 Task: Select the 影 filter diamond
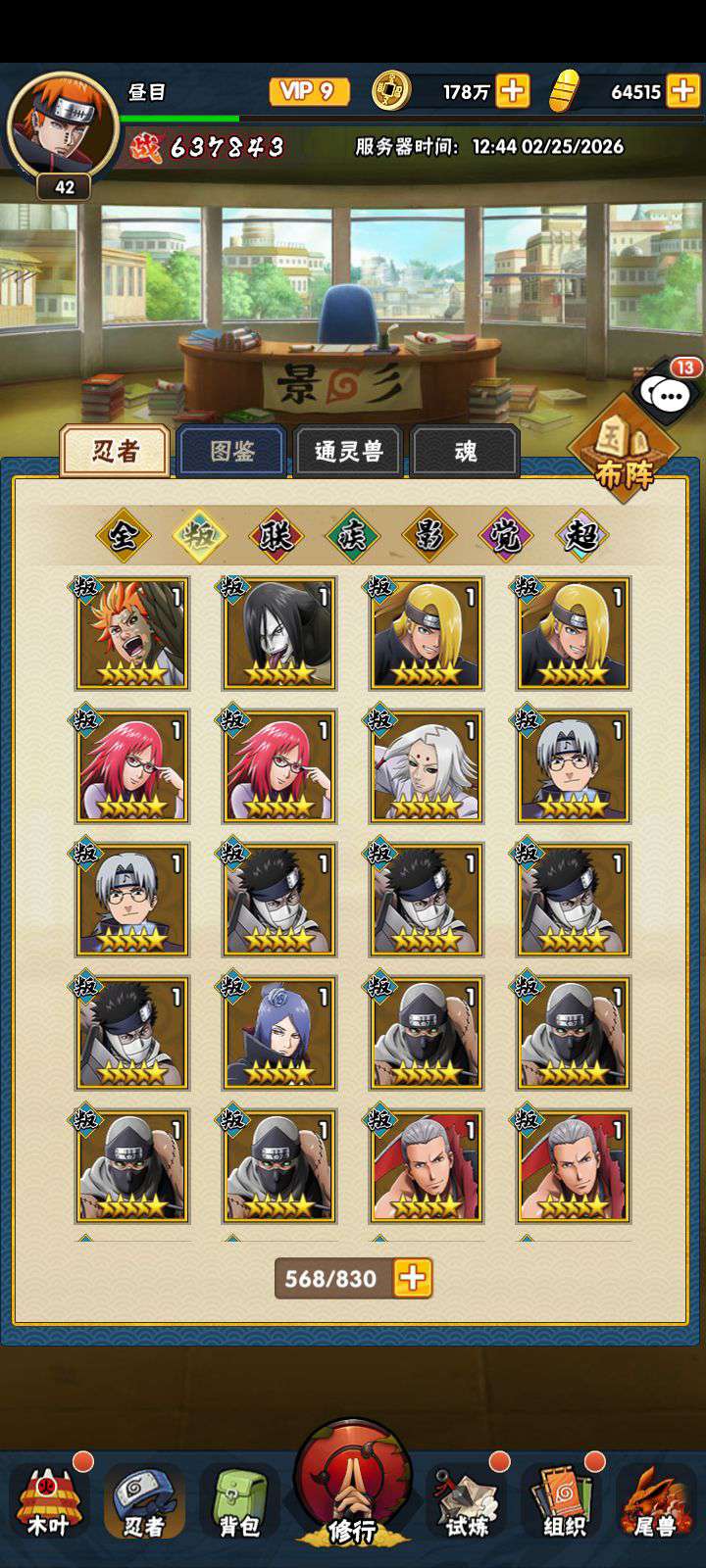pyautogui.click(x=429, y=535)
